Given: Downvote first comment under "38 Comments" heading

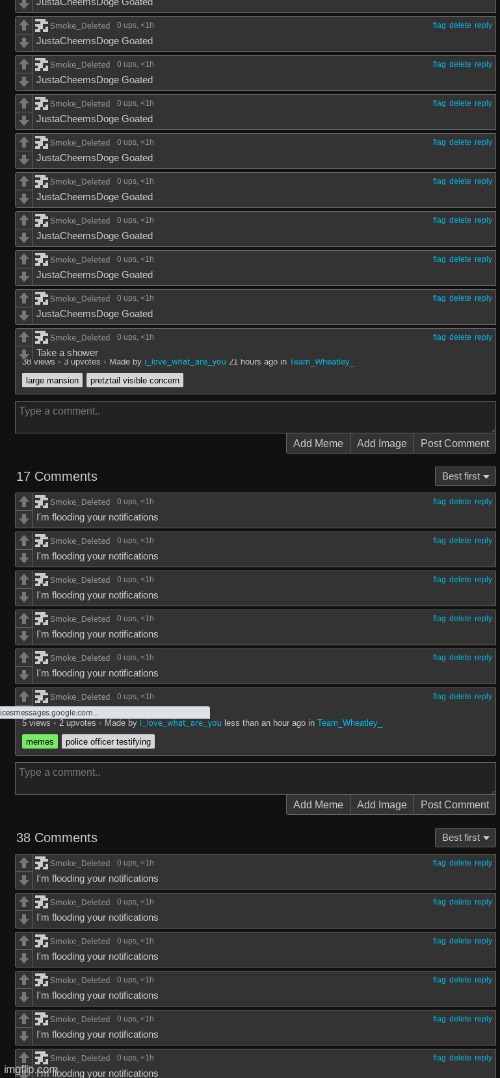Looking at the screenshot, I should click(24, 879).
